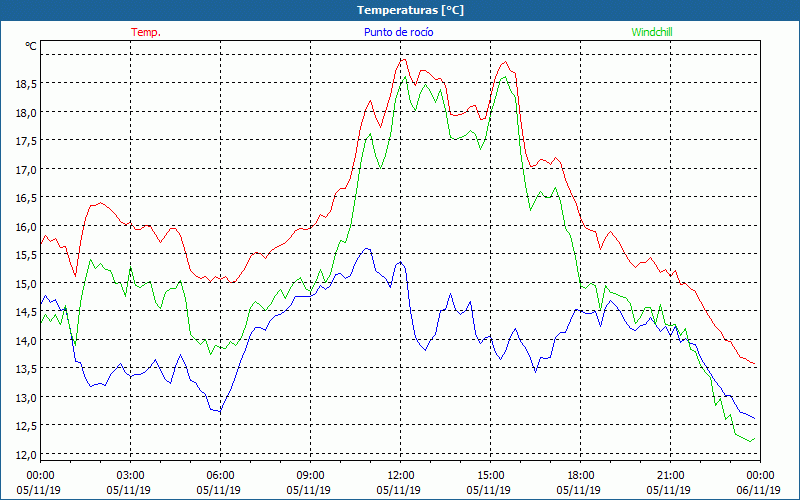Click the 18,5 value on temperature axis

pyautogui.click(x=26, y=84)
